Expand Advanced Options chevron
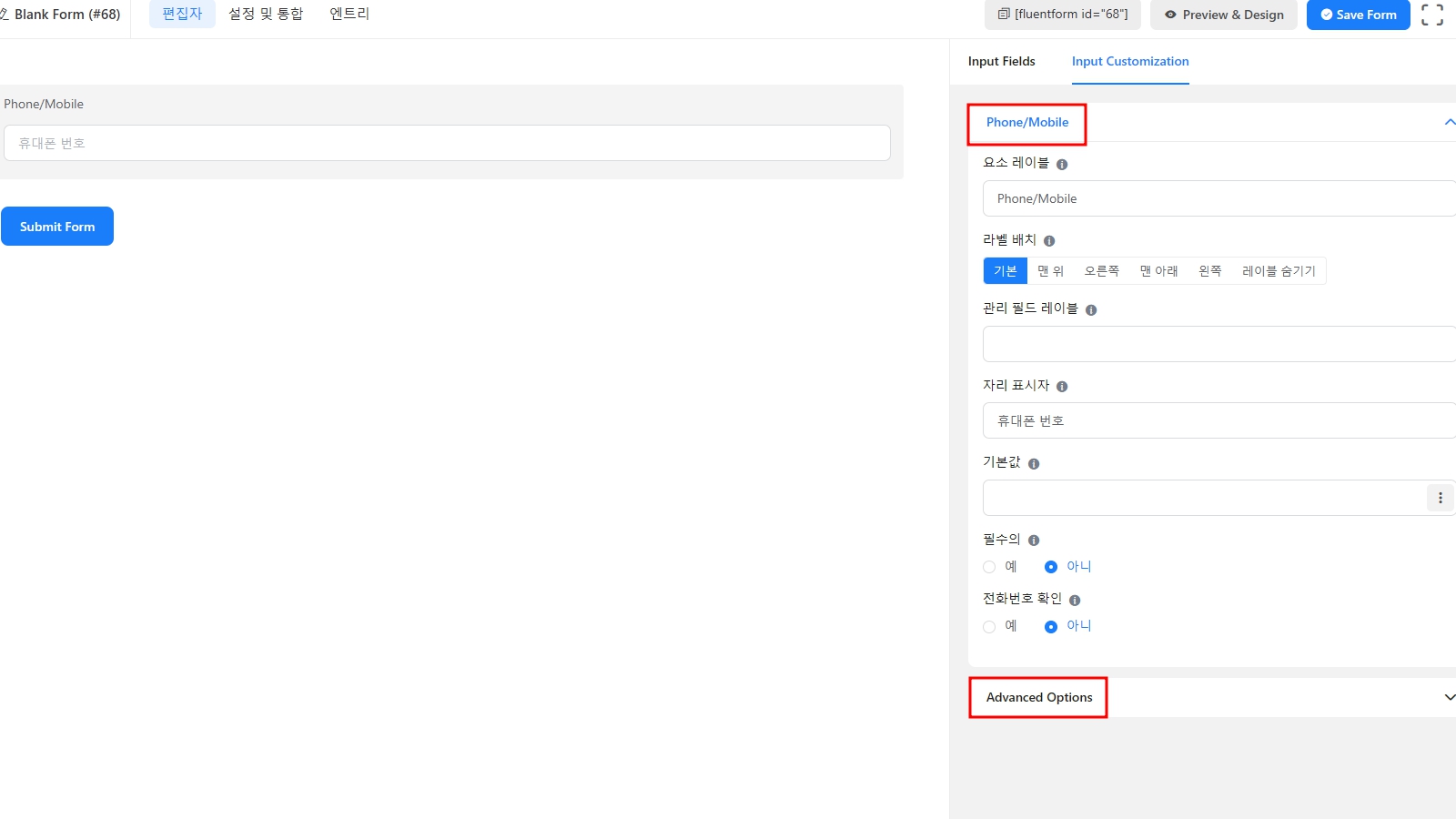The width and height of the screenshot is (1456, 819). point(1450,697)
